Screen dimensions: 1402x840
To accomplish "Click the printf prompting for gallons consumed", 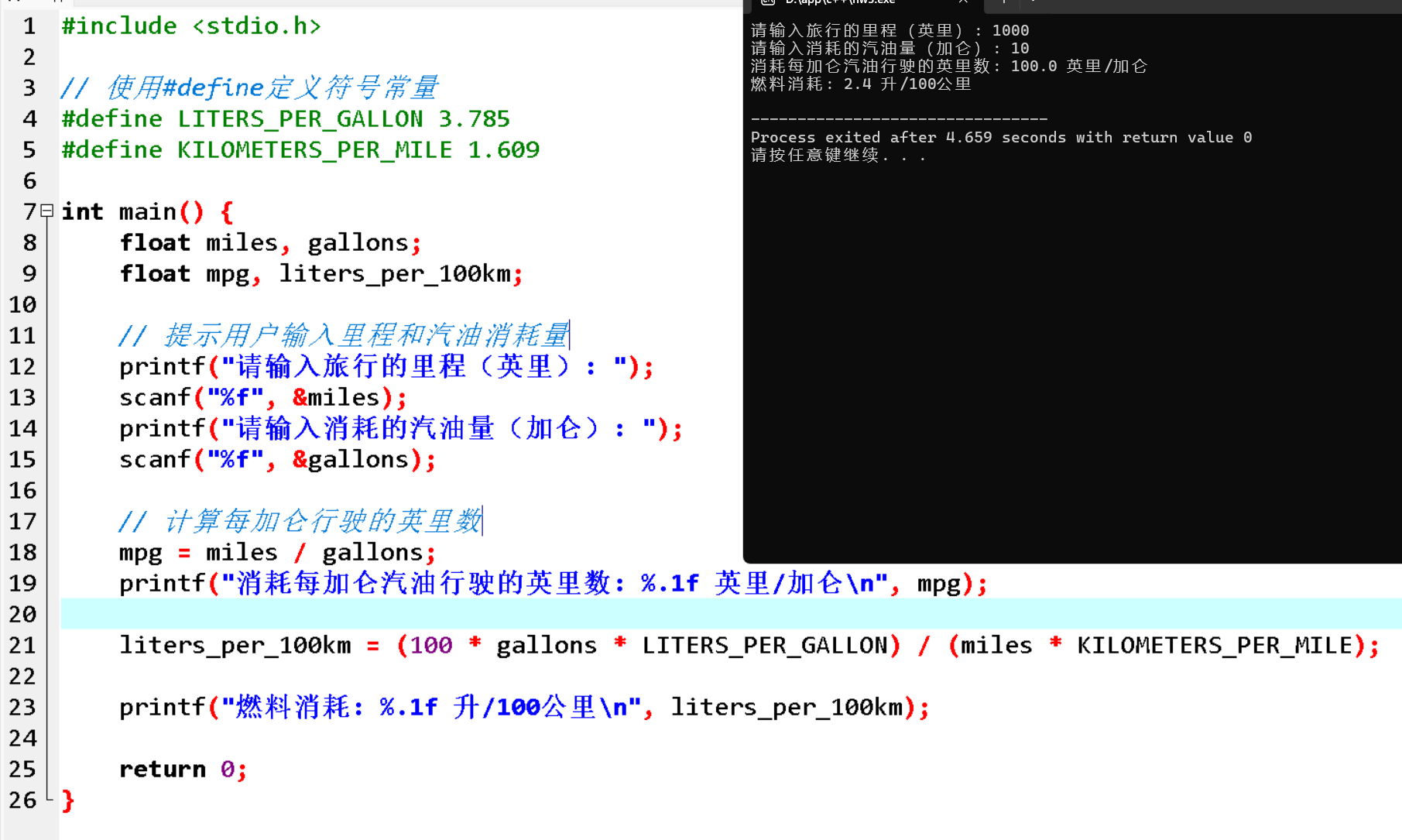I will (x=401, y=428).
